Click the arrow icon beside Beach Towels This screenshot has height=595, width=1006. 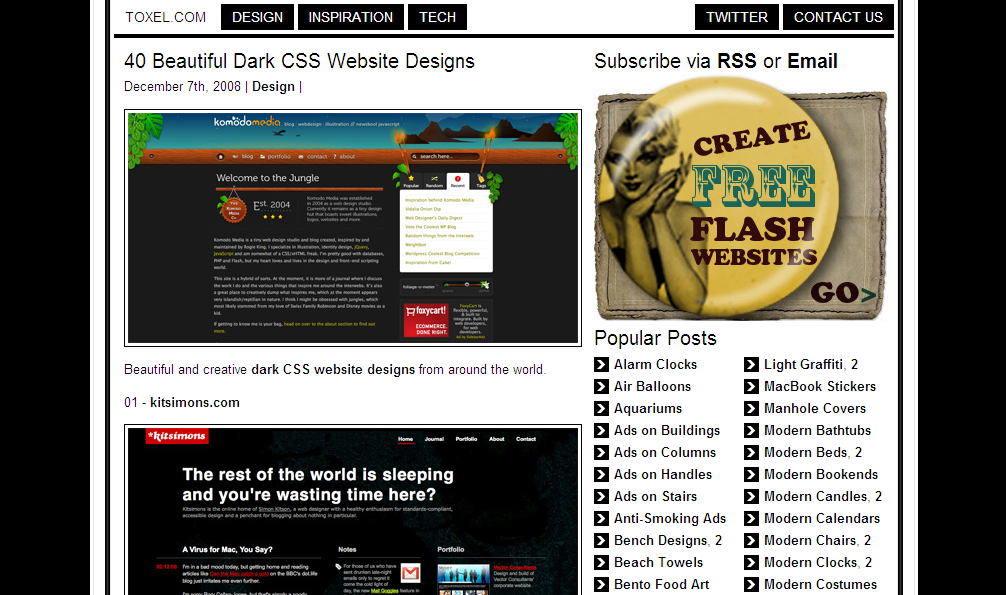click(601, 562)
